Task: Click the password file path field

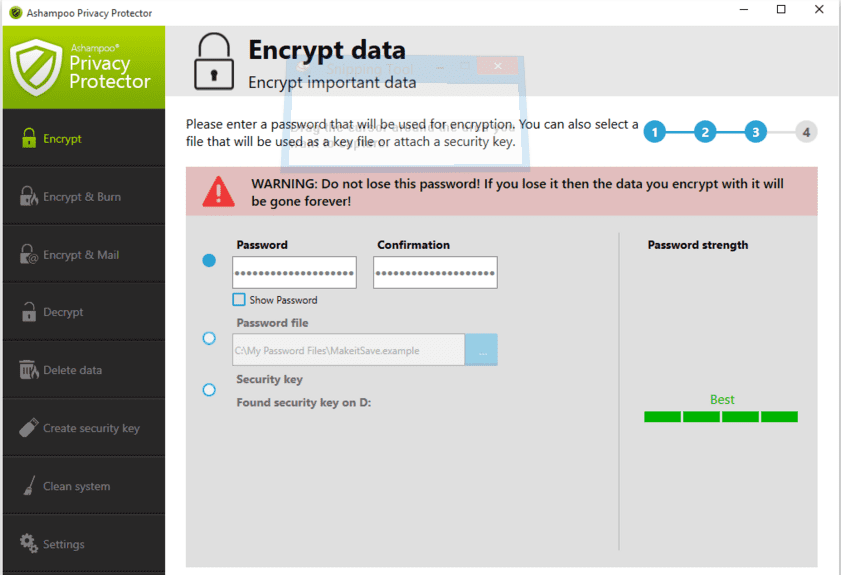Action: (349, 350)
